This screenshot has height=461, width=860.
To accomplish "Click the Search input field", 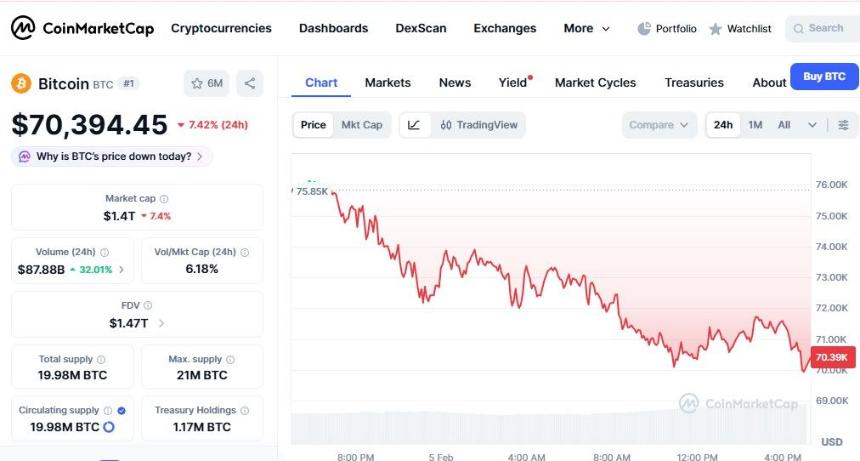I will pyautogui.click(x=824, y=28).
